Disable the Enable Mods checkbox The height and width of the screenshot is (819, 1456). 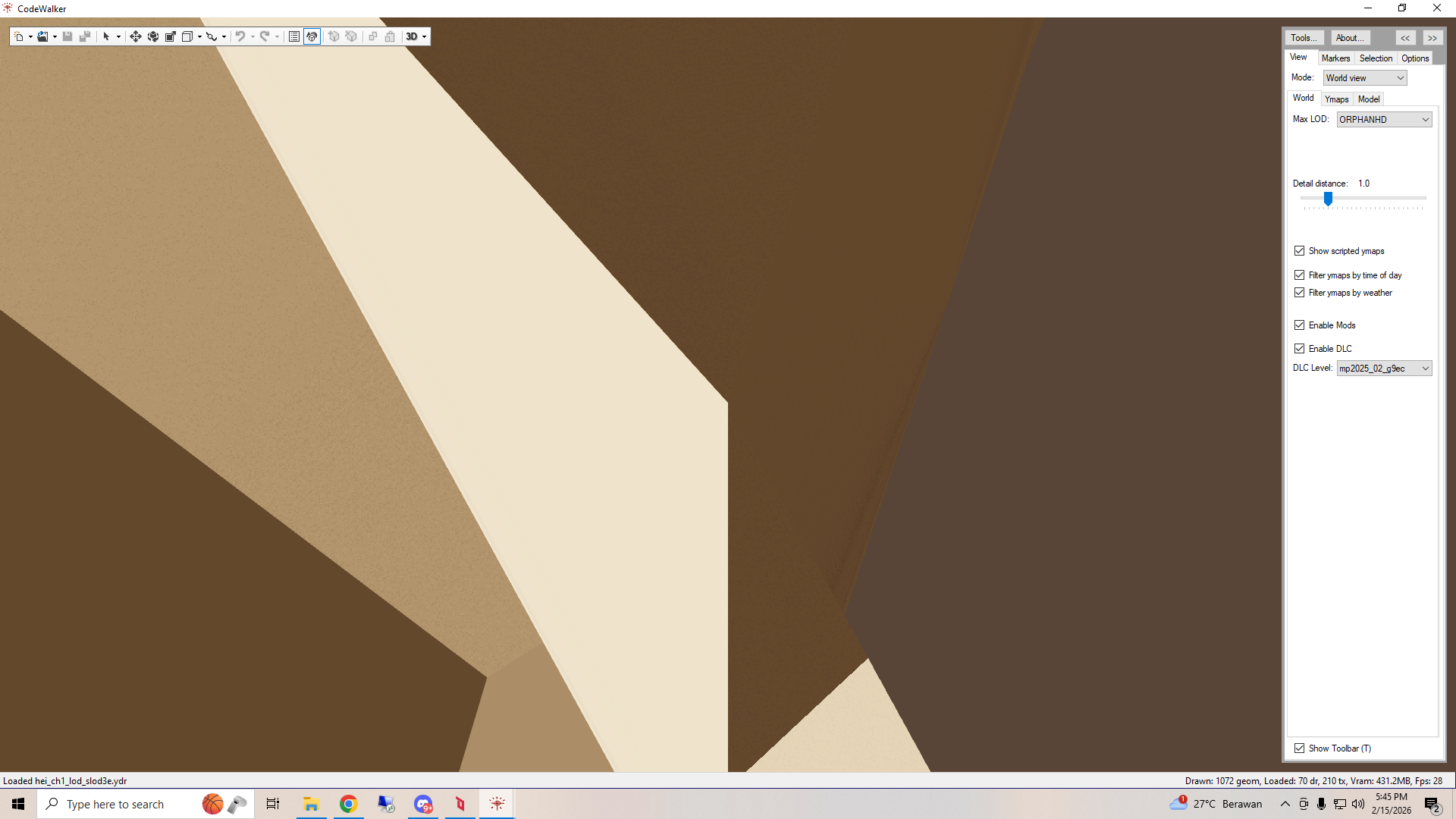(x=1300, y=325)
